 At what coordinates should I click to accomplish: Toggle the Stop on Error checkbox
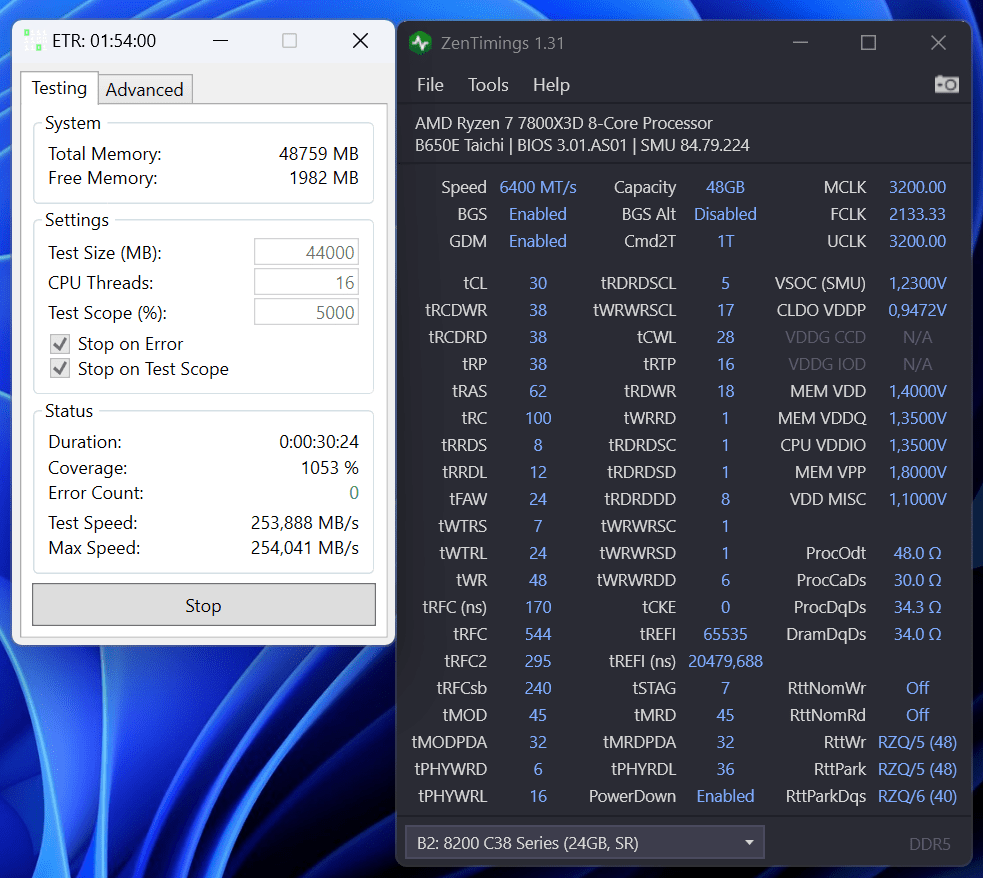60,344
